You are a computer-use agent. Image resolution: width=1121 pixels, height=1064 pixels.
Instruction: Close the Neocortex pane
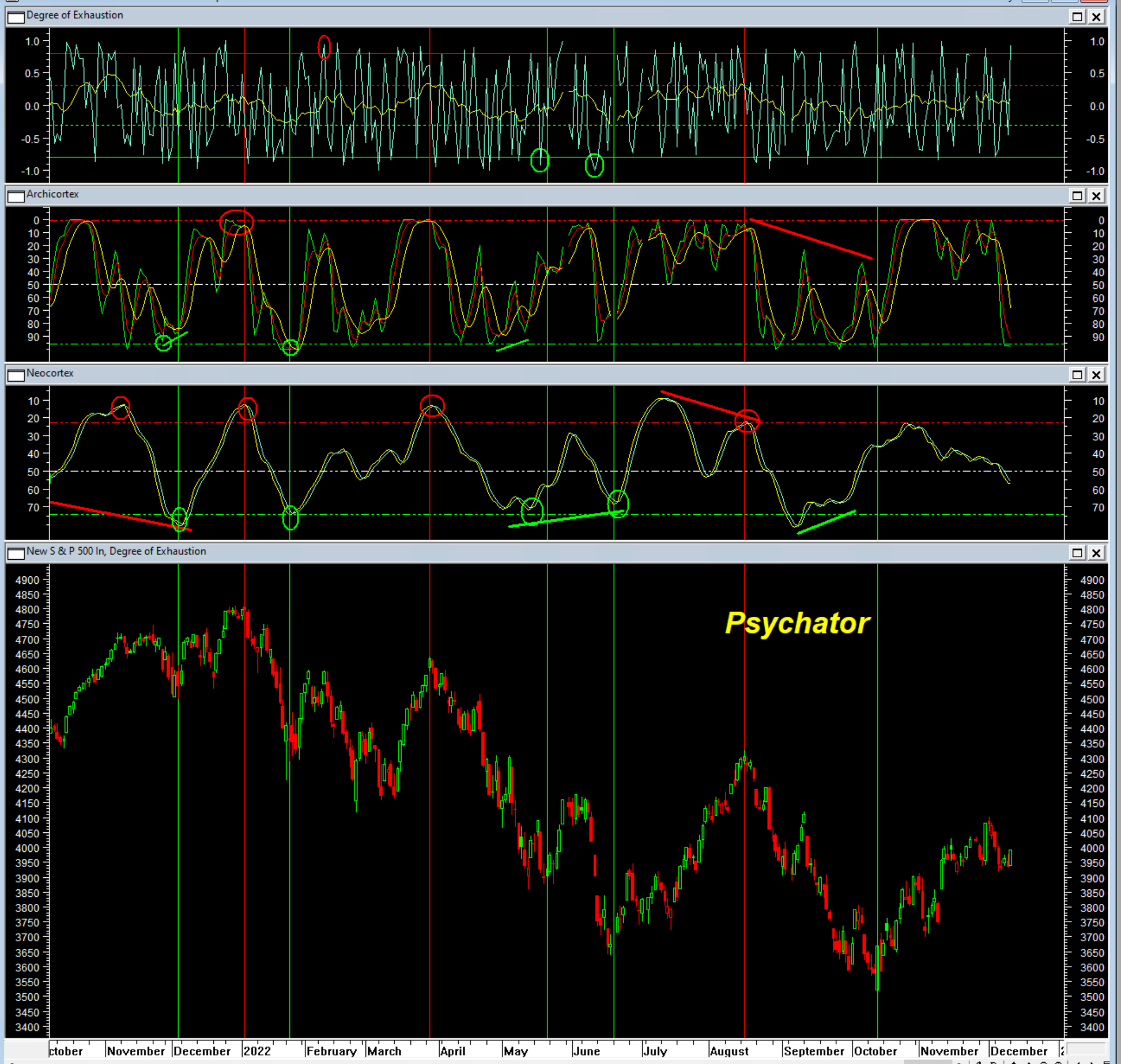1096,375
